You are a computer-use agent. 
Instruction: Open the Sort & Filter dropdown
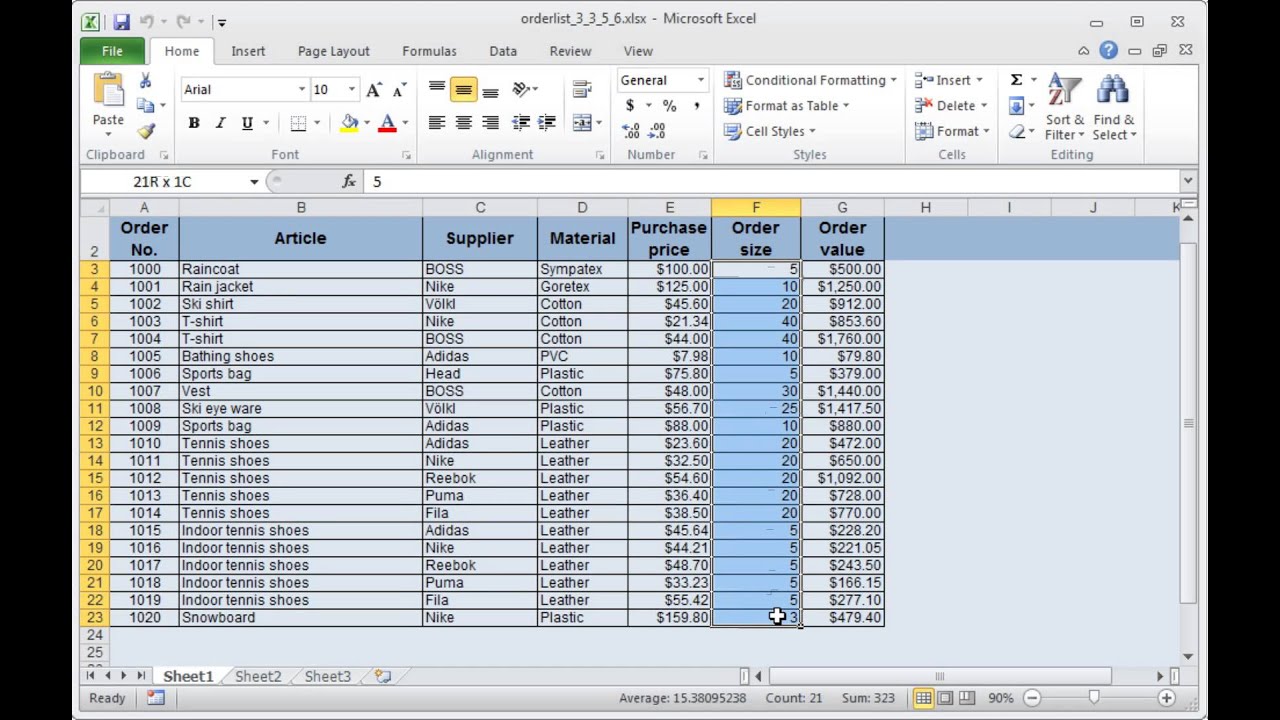point(1065,107)
